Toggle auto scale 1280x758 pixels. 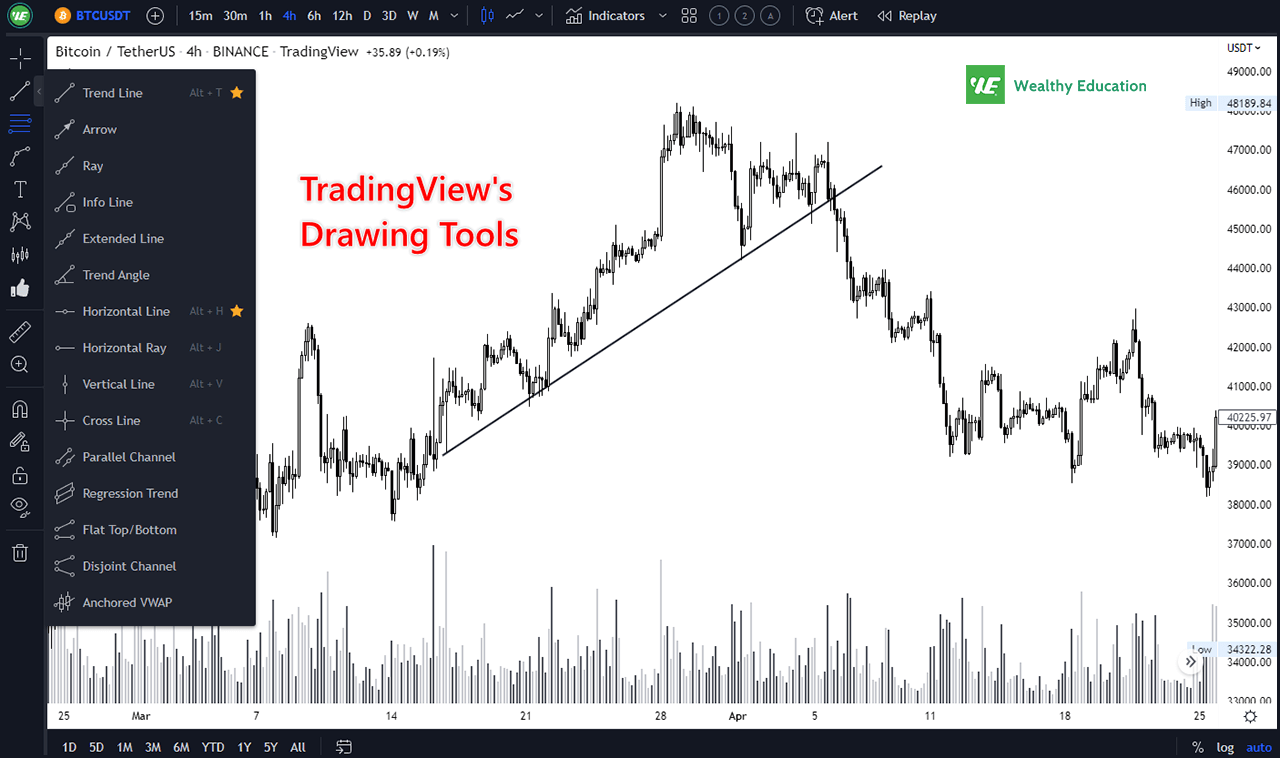coord(1258,747)
